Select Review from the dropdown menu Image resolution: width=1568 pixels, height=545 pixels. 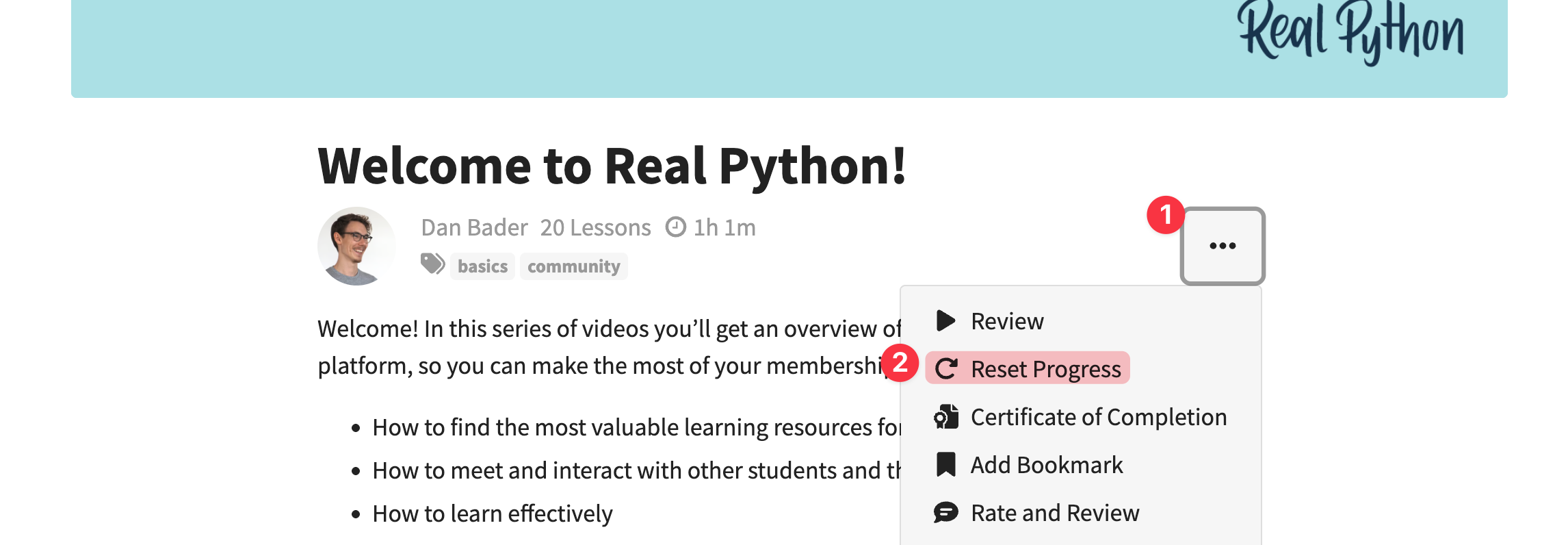coord(1007,321)
